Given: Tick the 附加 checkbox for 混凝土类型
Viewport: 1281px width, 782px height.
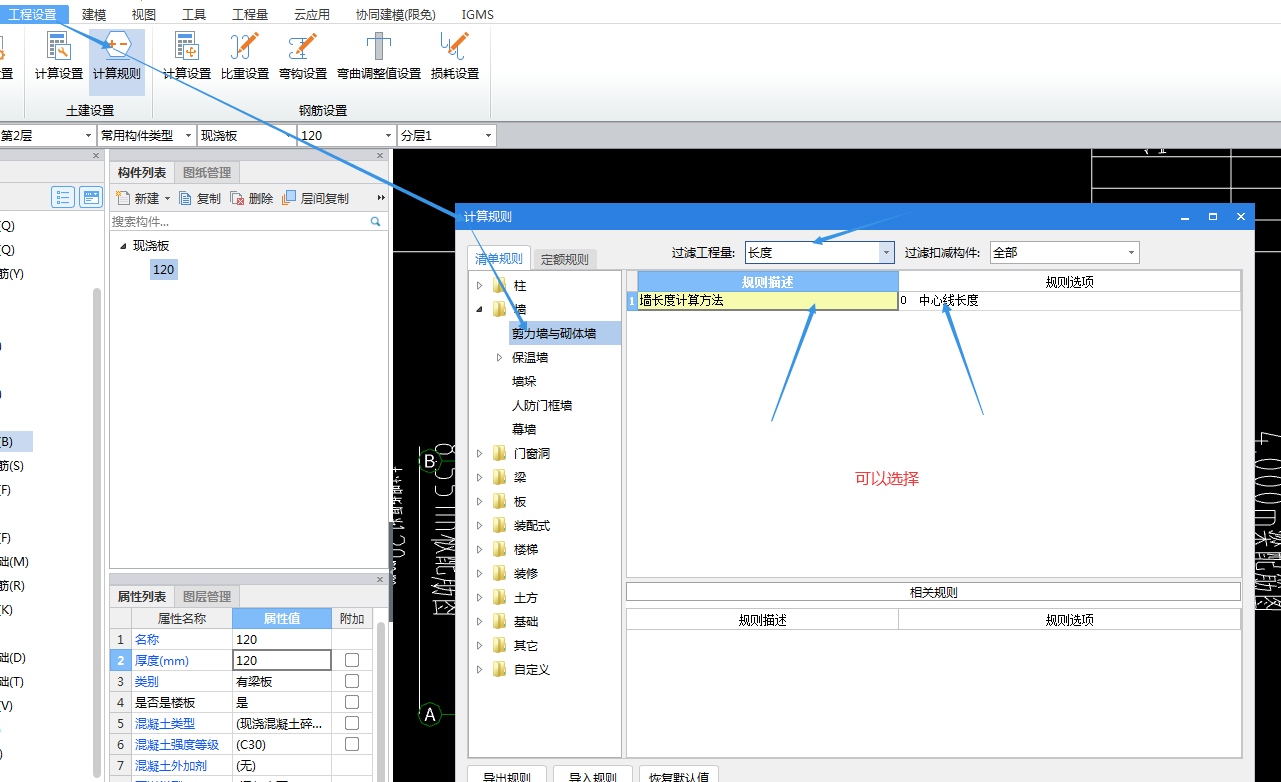Looking at the screenshot, I should [x=352, y=723].
